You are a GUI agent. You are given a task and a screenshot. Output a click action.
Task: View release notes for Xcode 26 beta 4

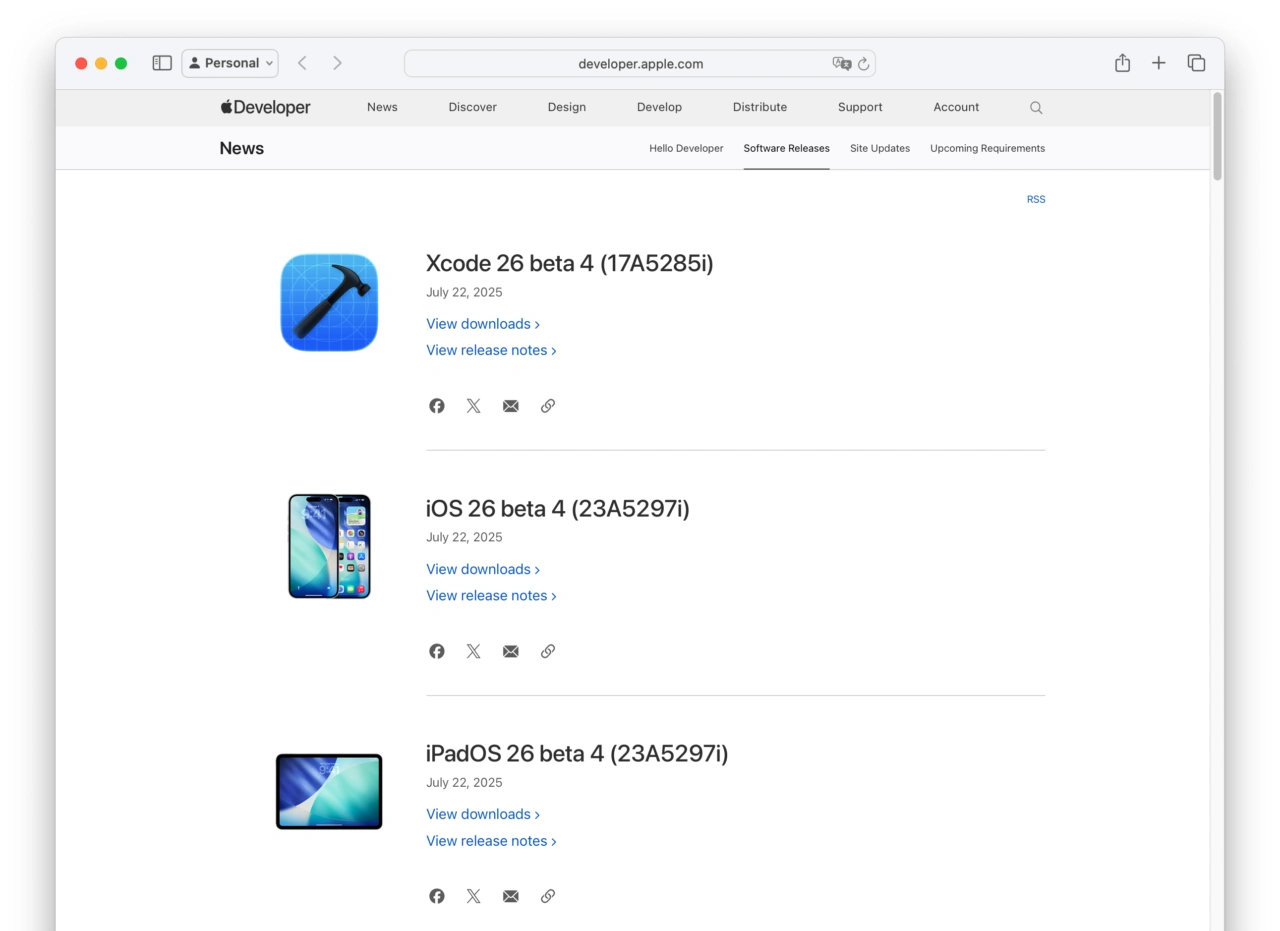click(x=490, y=350)
